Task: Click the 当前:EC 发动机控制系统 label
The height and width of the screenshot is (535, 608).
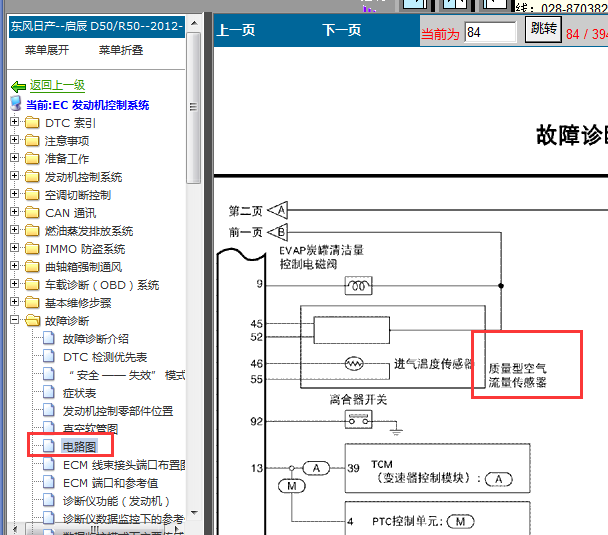Action: pyautogui.click(x=88, y=105)
